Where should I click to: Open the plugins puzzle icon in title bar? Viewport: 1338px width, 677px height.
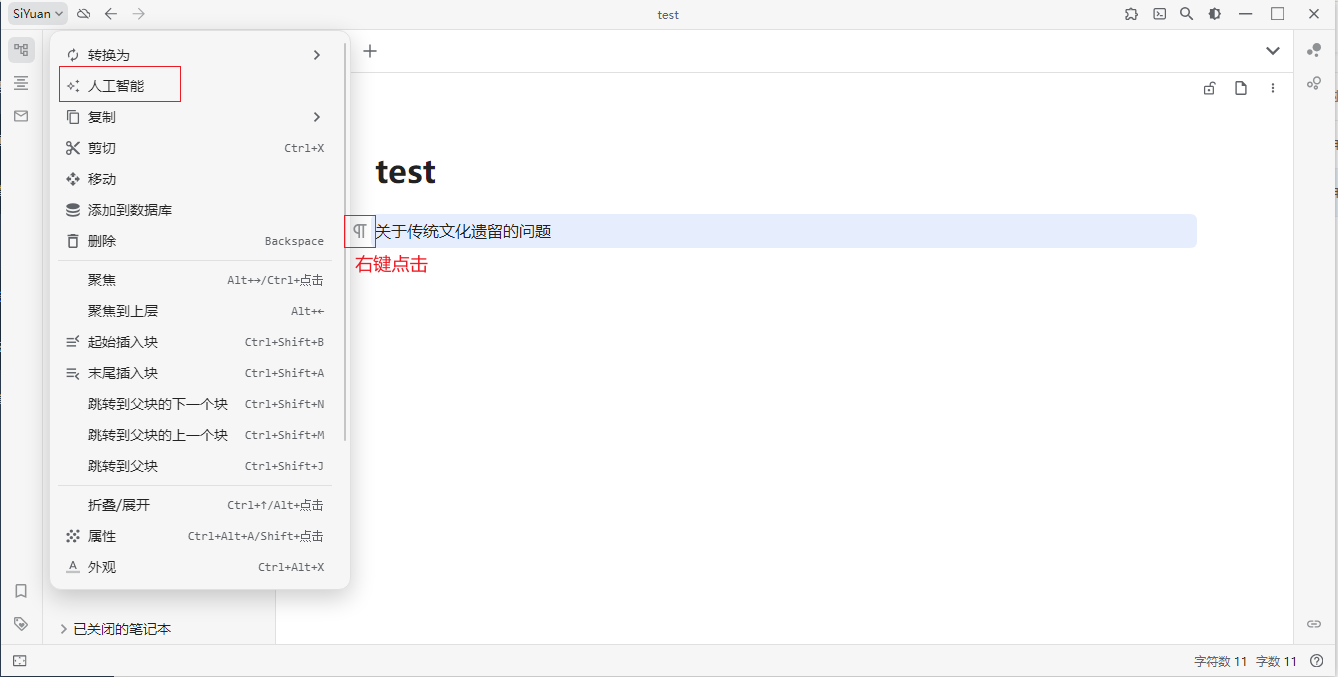[1131, 14]
